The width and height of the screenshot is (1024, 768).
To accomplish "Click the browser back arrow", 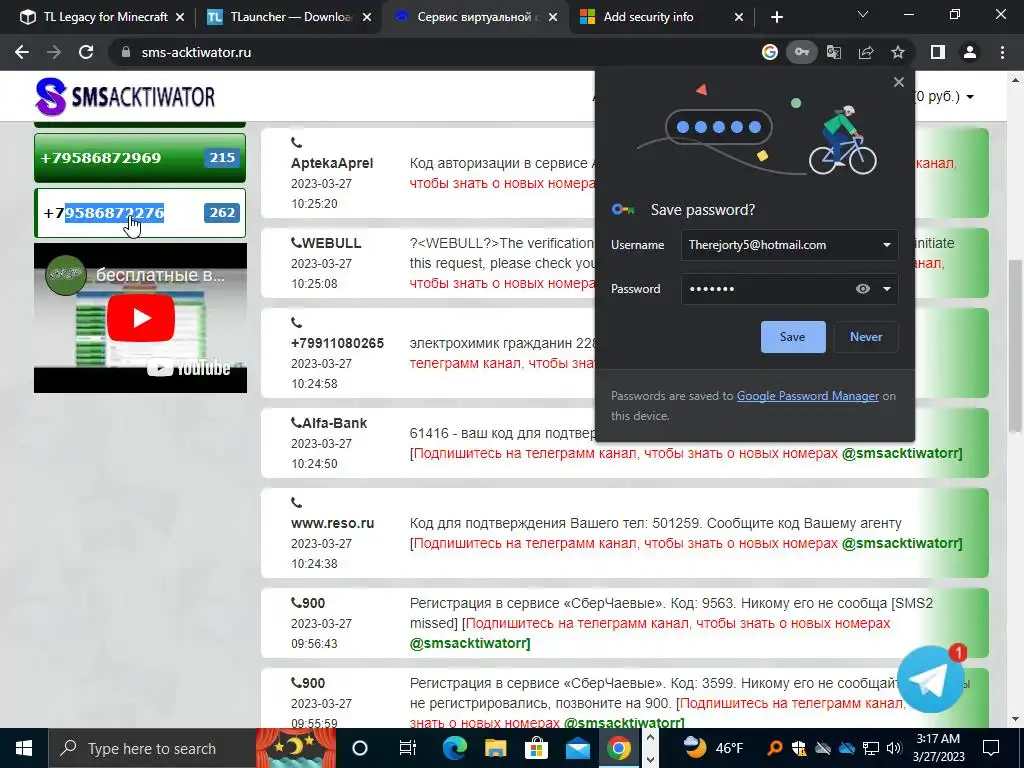I will (x=22, y=52).
